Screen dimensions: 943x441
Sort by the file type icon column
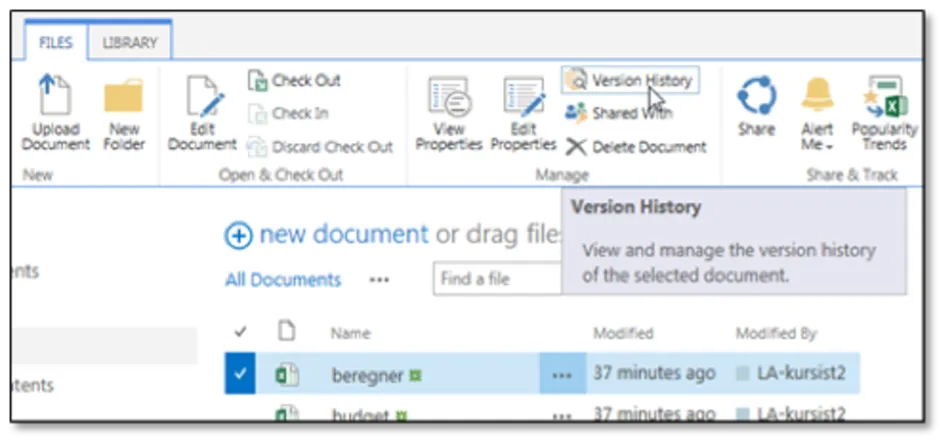[287, 330]
